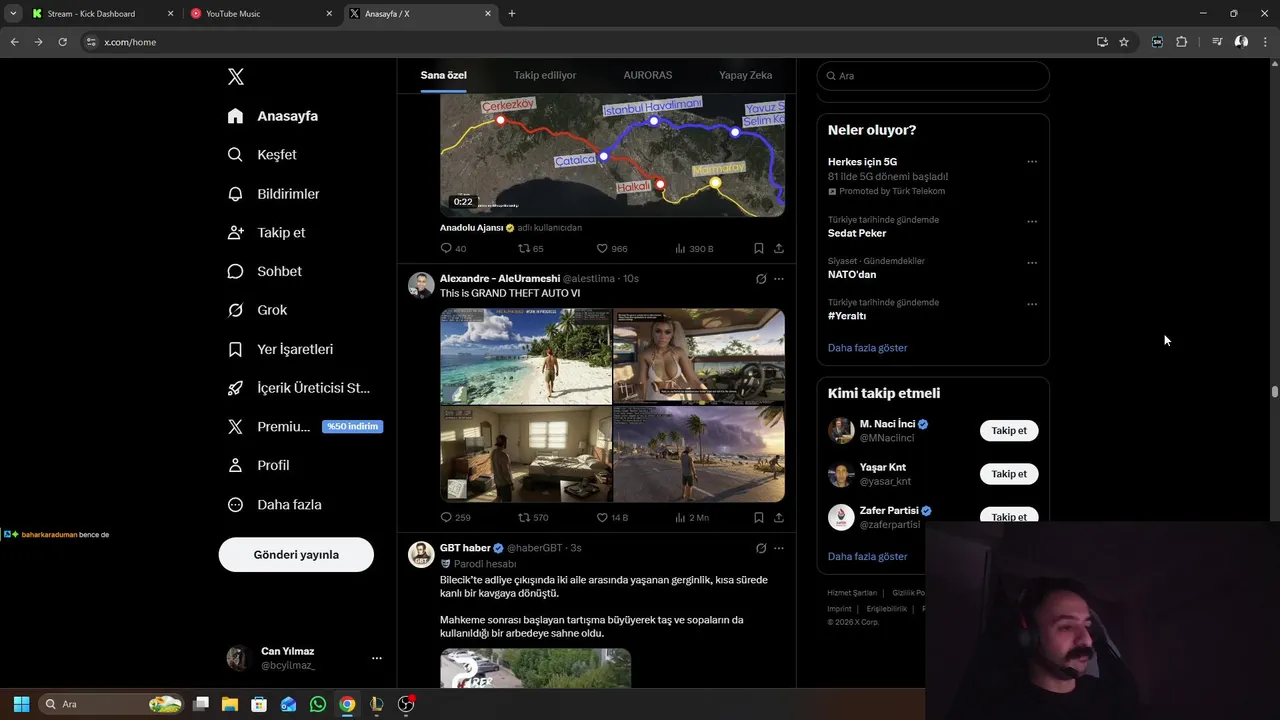Open Profil page
This screenshot has width=1280, height=720.
pyautogui.click(x=258, y=465)
